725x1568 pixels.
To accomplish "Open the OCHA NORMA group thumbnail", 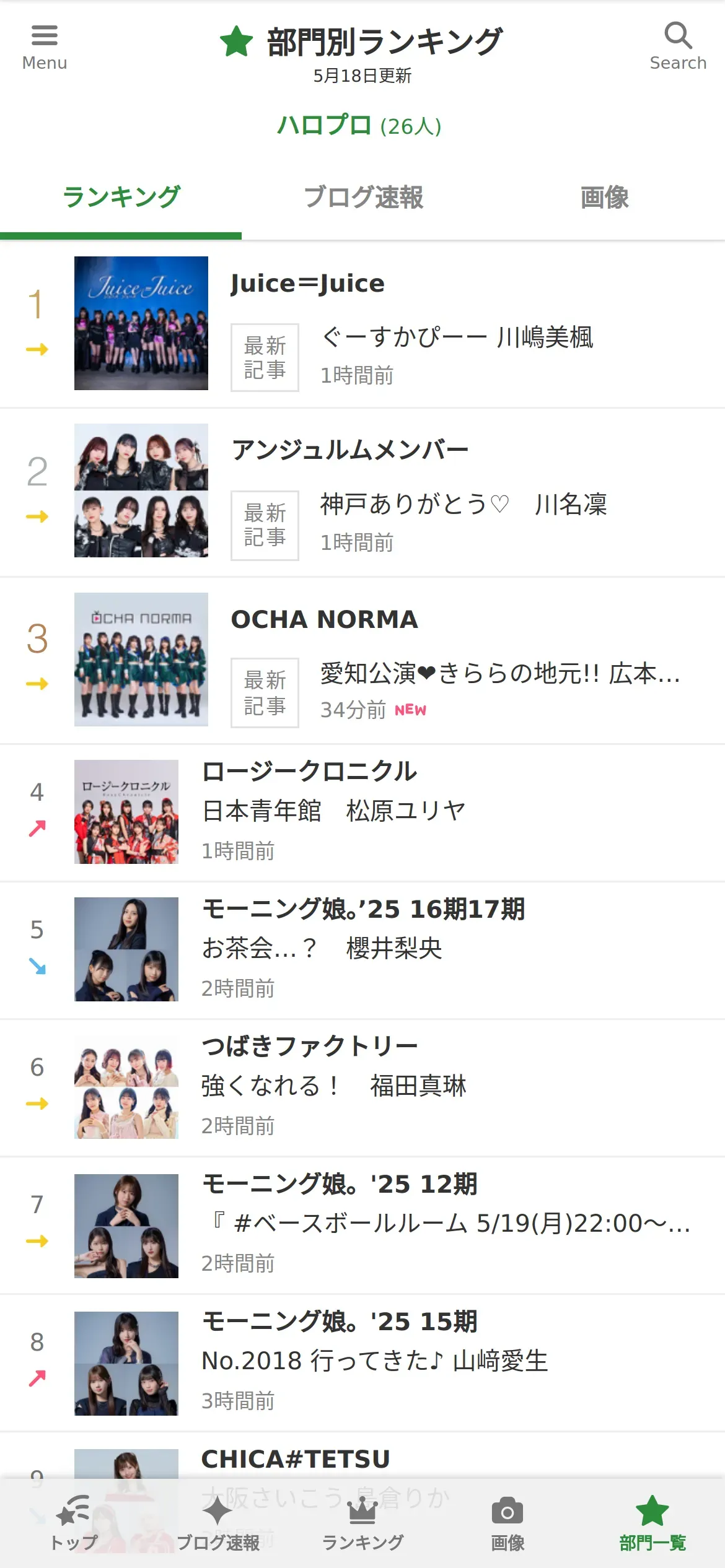I will [x=141, y=660].
